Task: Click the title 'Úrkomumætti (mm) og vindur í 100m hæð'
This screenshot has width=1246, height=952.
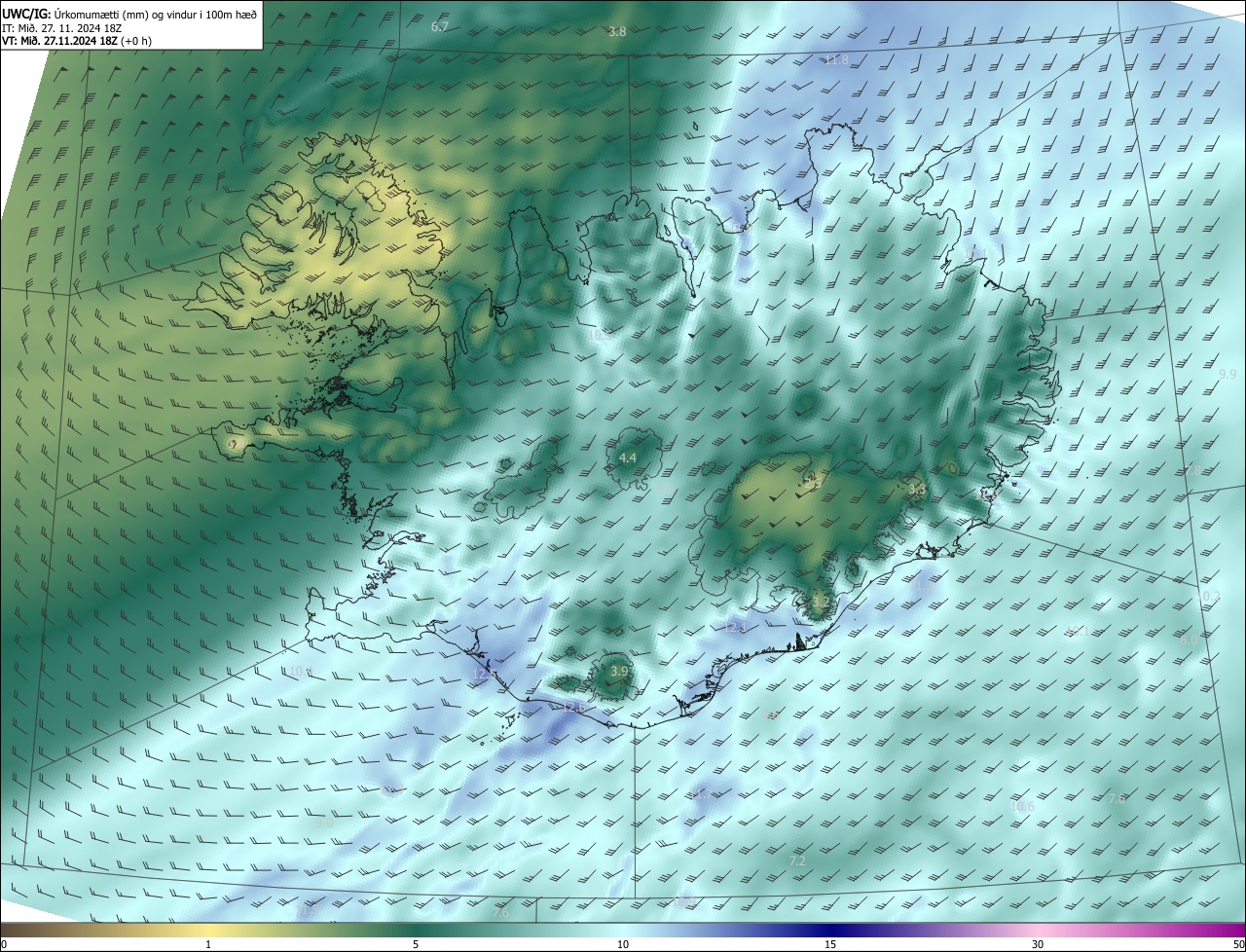Action: coord(154,13)
